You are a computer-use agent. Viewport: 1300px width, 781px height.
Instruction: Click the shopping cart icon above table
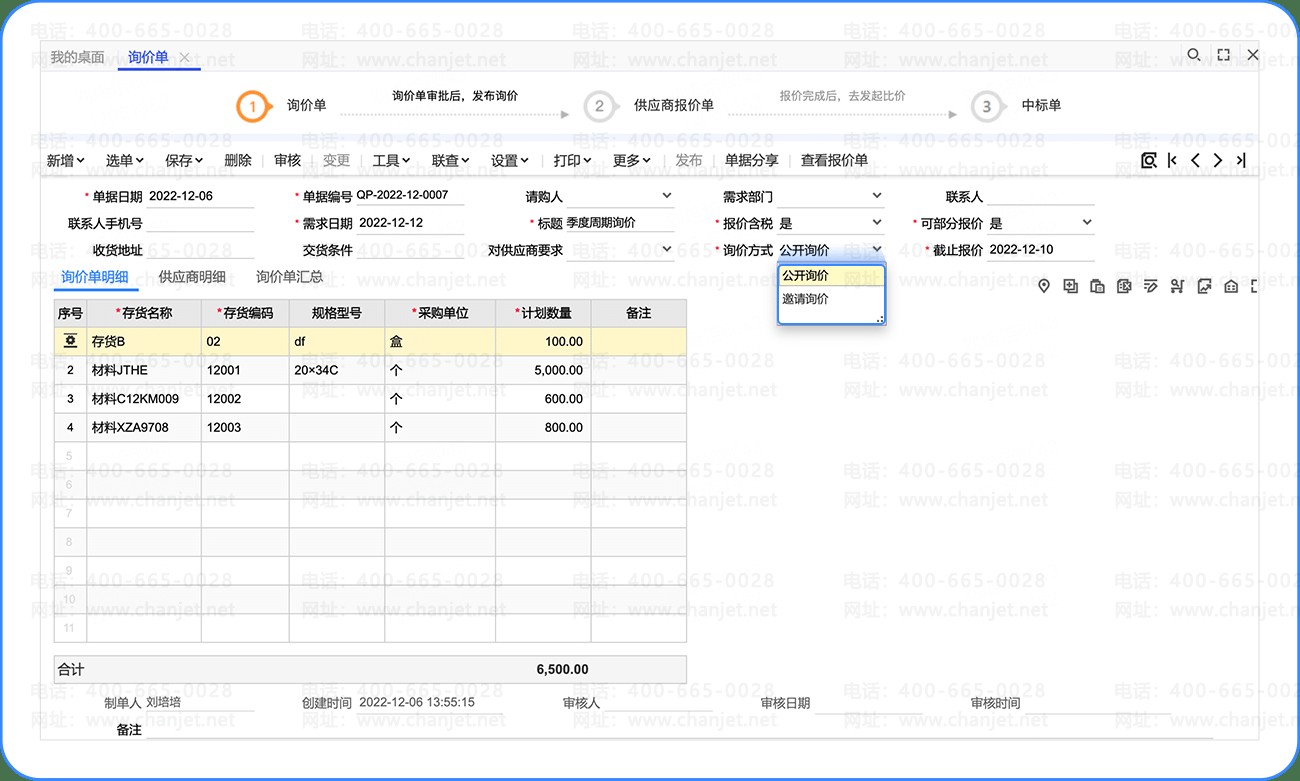1176,287
